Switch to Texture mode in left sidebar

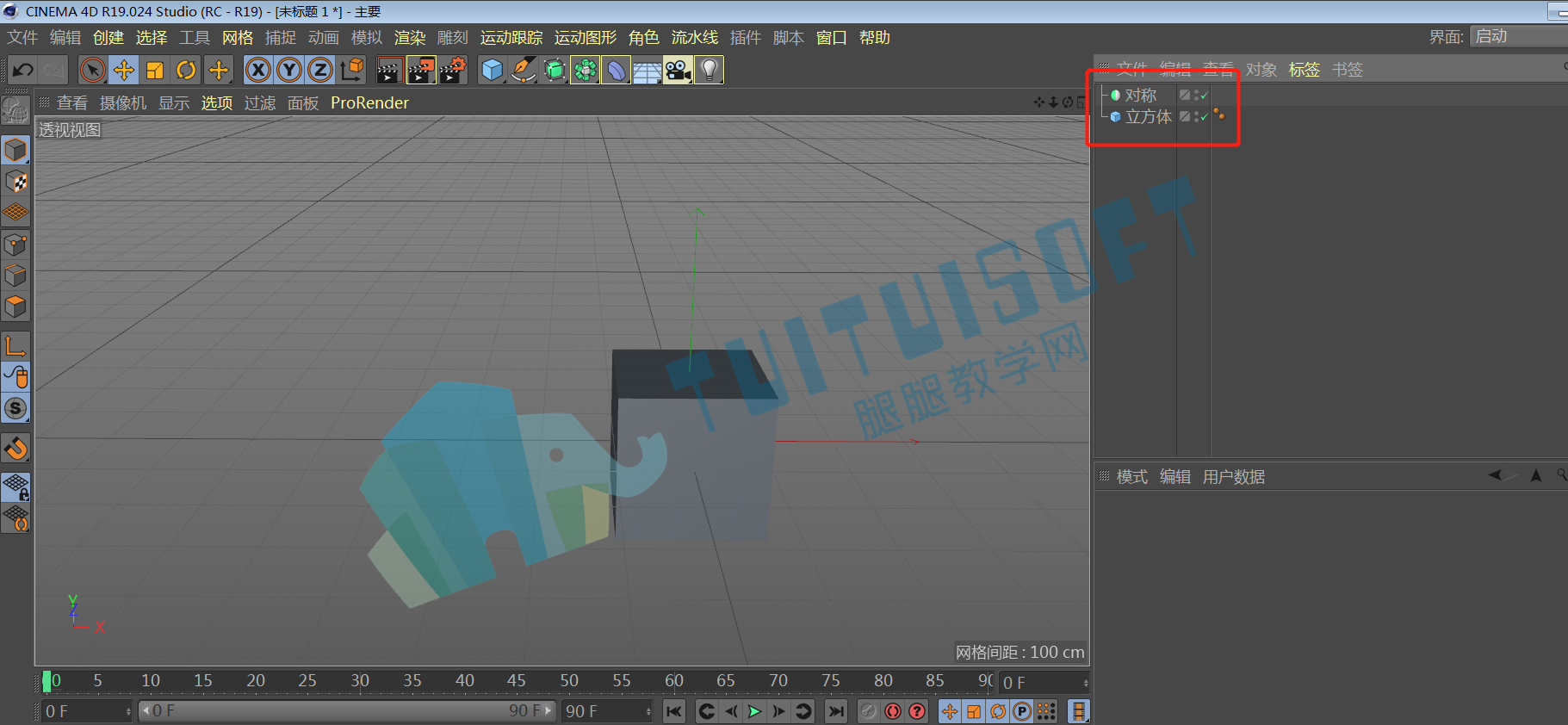tap(15, 182)
